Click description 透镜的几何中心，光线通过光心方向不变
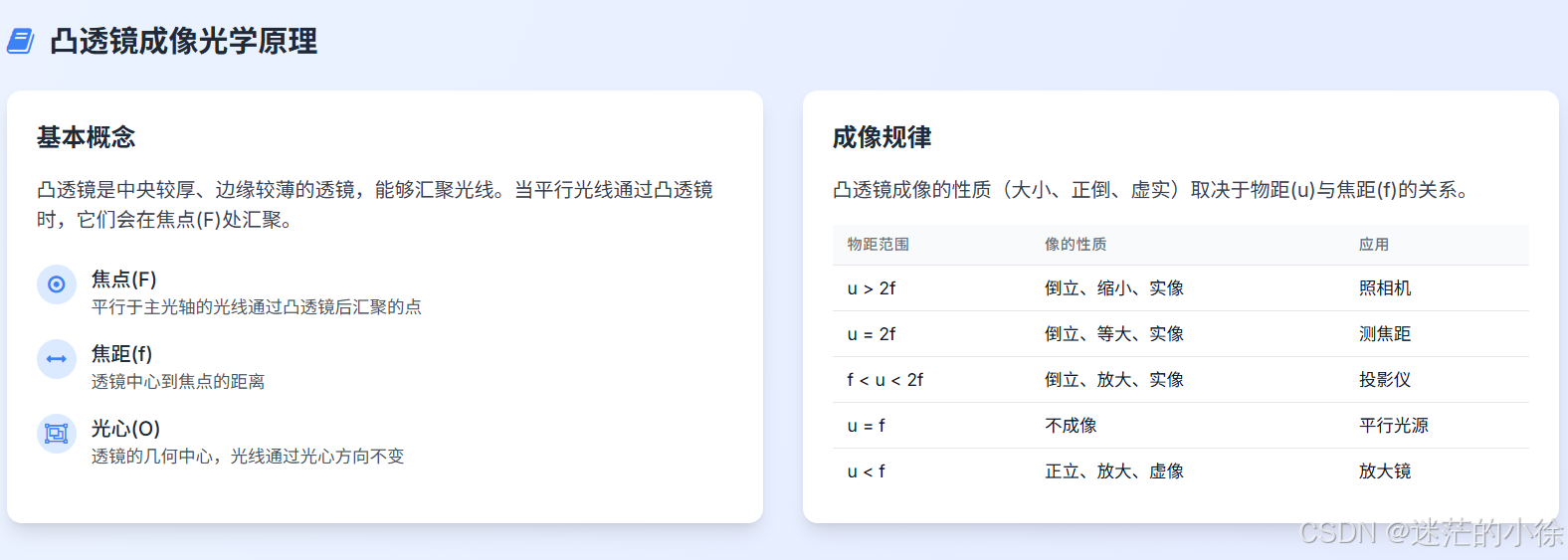The image size is (1568, 560). (248, 457)
